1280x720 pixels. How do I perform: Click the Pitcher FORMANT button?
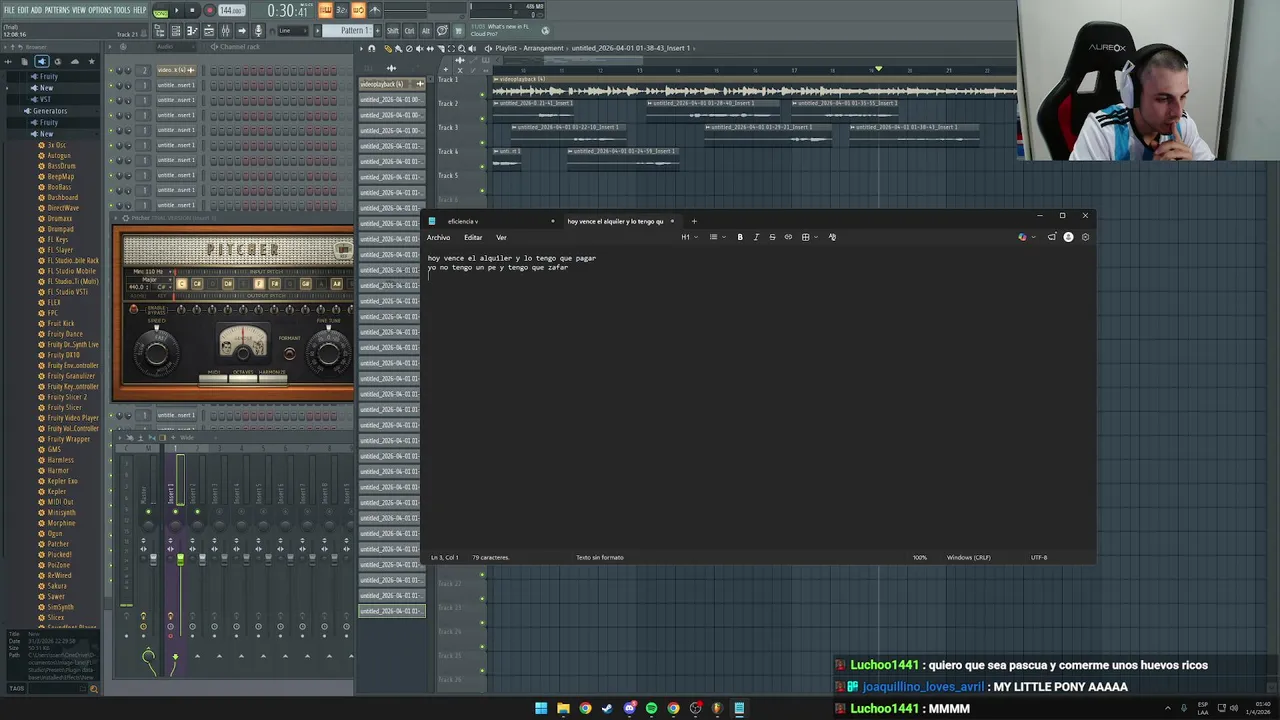[289, 353]
